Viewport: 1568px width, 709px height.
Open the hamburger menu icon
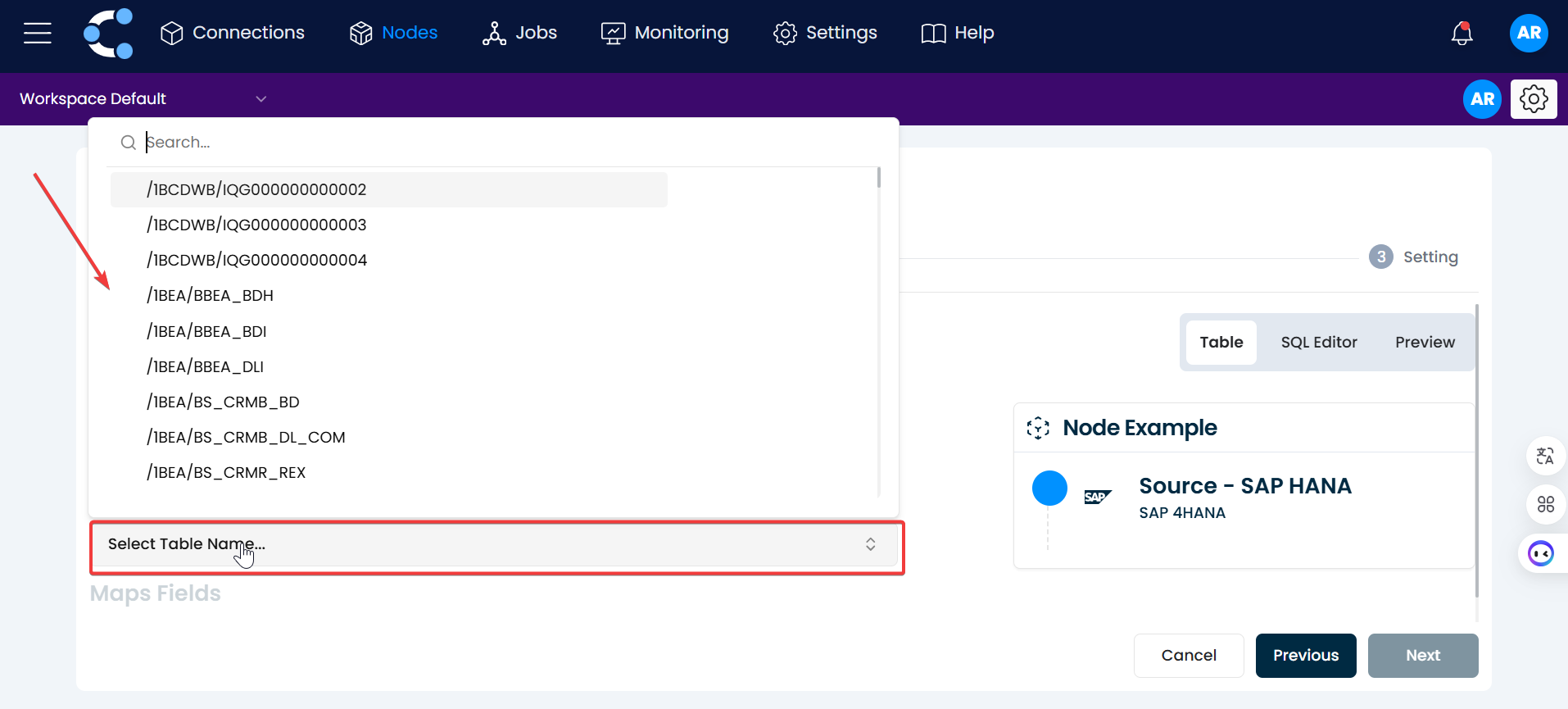[38, 33]
